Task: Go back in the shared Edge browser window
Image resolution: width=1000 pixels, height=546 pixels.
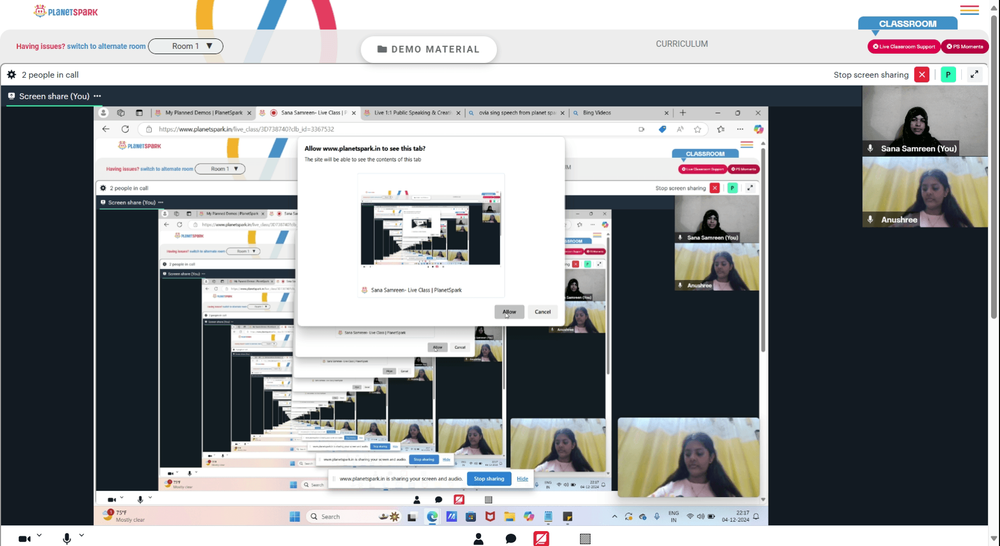Action: coord(106,129)
